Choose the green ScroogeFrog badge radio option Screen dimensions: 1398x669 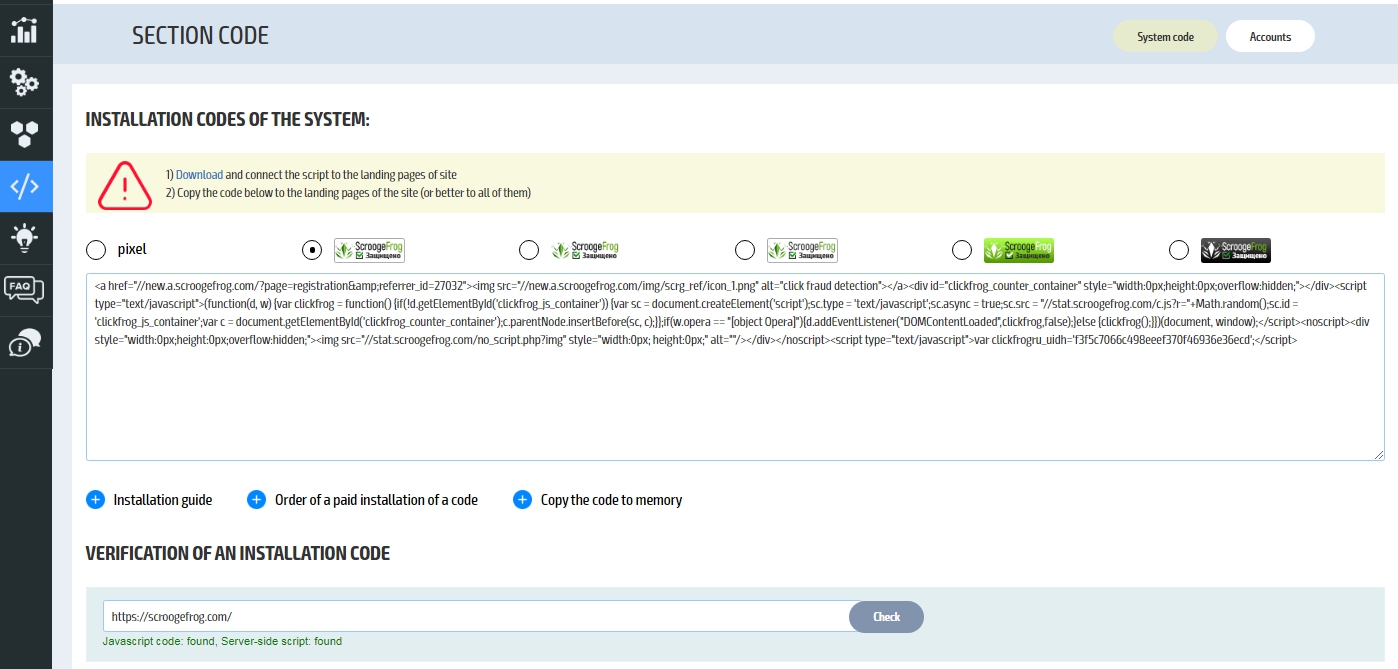(961, 249)
